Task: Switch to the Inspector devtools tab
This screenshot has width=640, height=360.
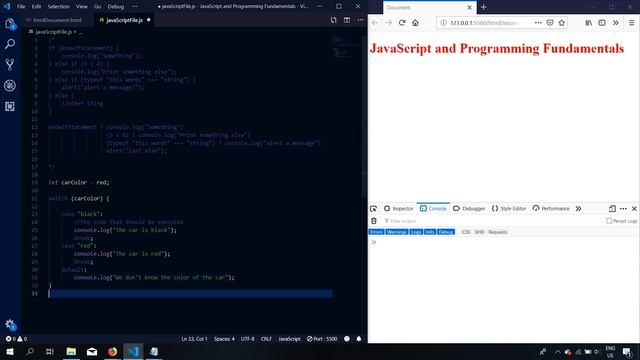Action: pyautogui.click(x=399, y=209)
